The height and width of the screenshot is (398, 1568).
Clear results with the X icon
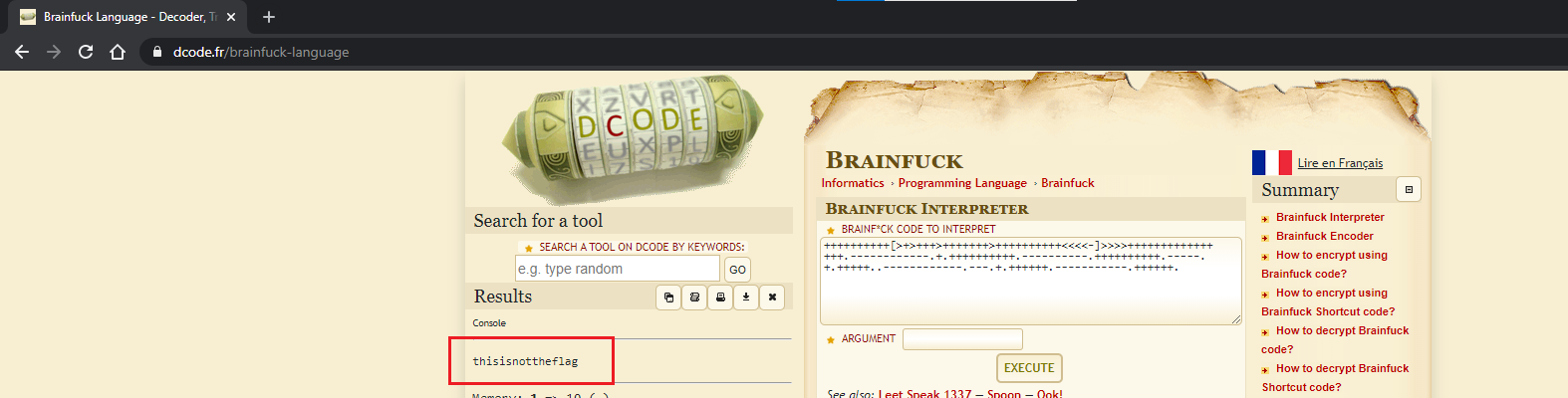(x=772, y=297)
